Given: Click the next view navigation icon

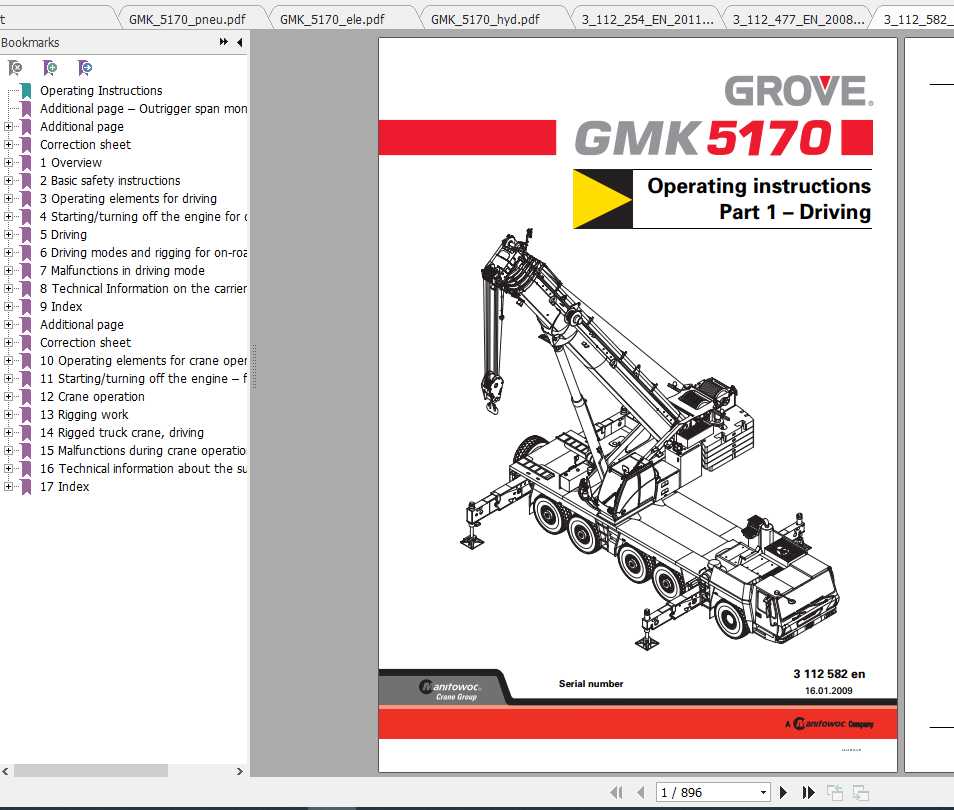Looking at the screenshot, I should tap(860, 792).
